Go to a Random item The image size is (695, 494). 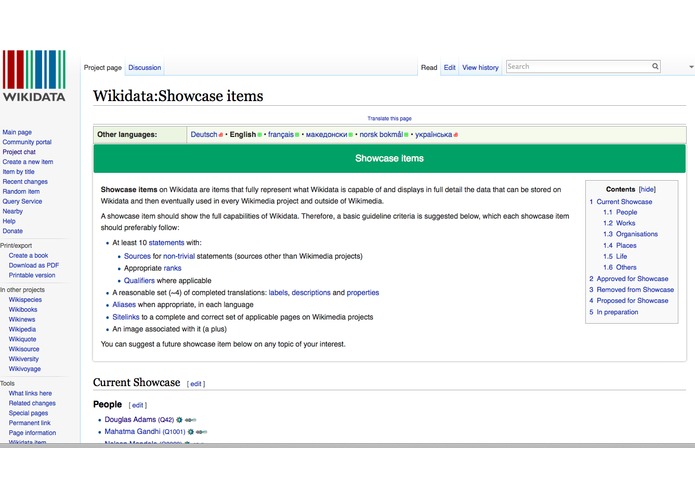point(21,191)
